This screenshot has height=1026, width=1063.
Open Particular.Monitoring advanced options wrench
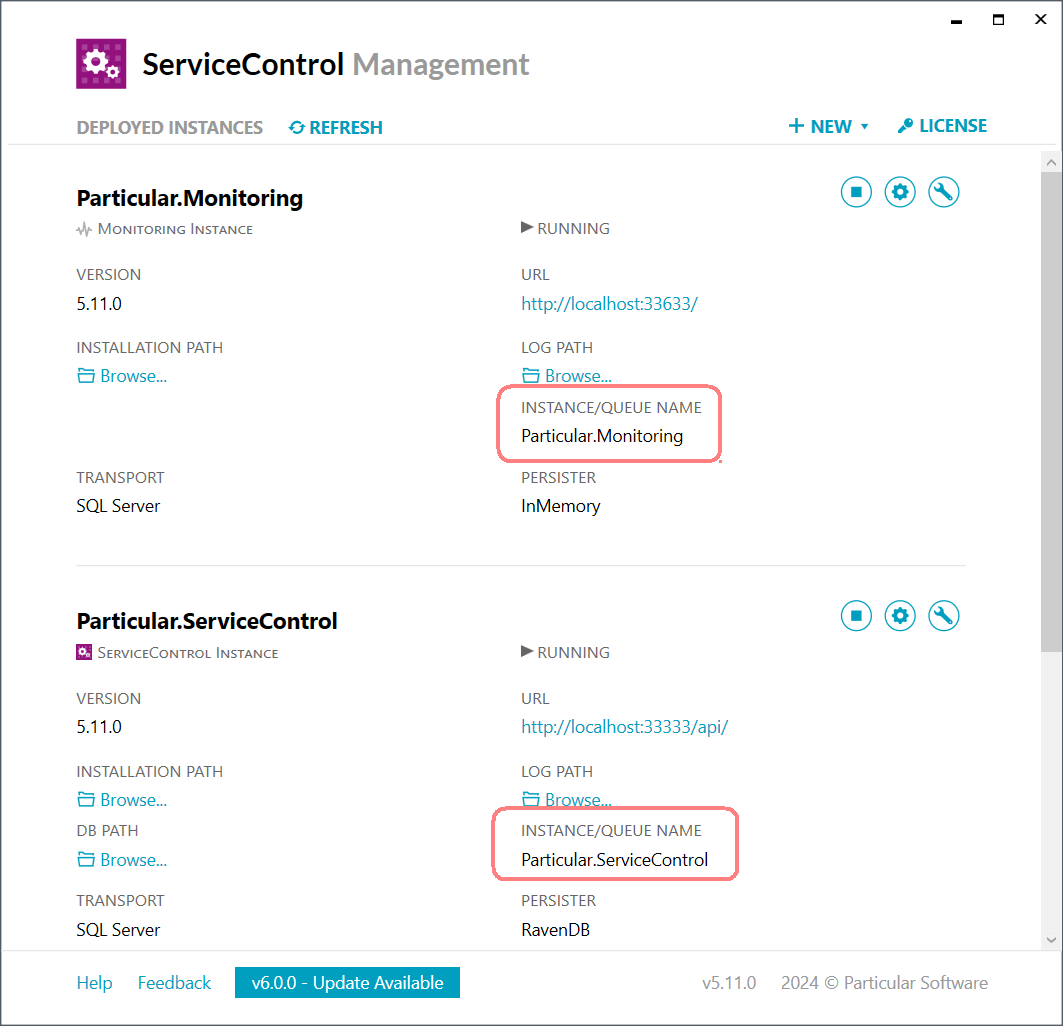point(944,192)
